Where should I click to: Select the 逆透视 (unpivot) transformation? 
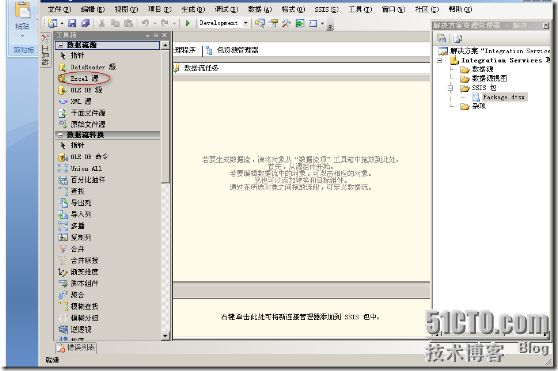(75, 329)
